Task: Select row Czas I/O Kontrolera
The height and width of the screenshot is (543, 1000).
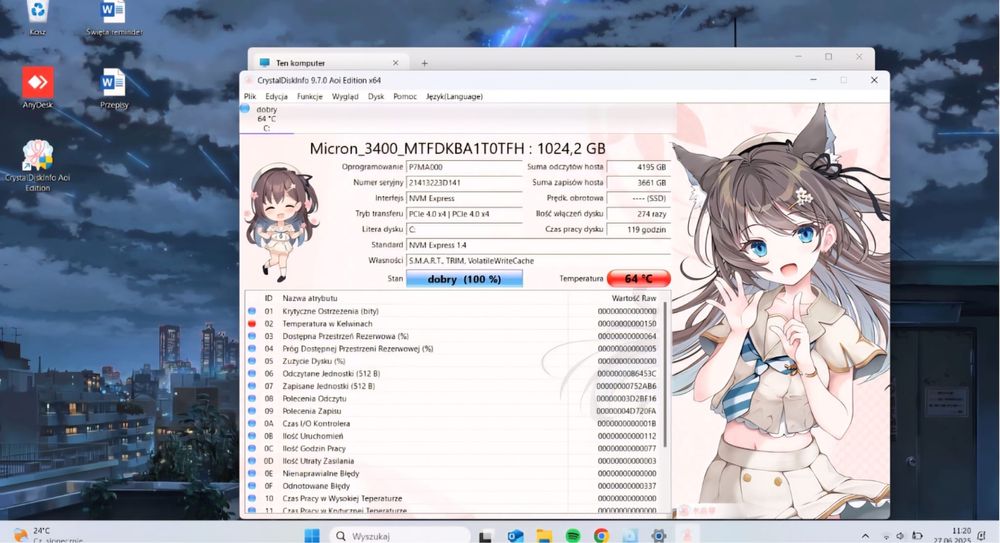Action: pos(453,424)
